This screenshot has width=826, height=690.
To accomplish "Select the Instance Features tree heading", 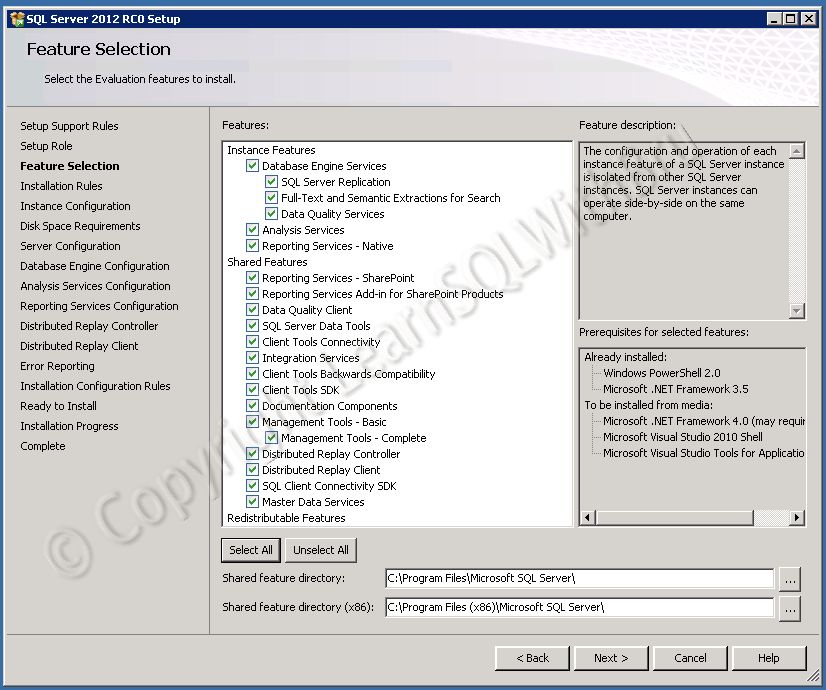I will pyautogui.click(x=271, y=150).
